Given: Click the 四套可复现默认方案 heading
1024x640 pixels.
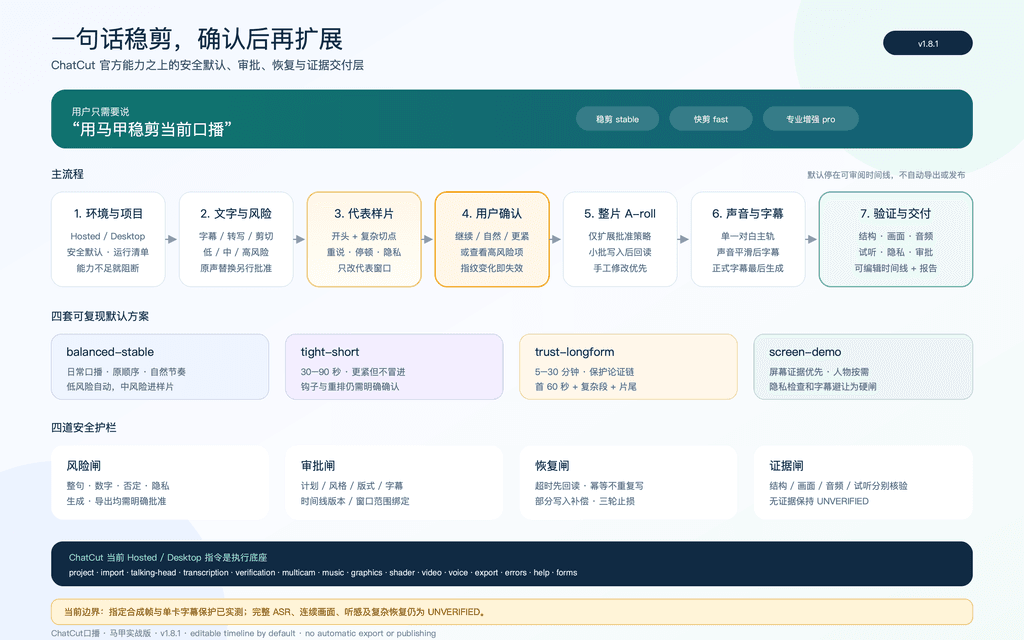Looking at the screenshot, I should (100, 316).
